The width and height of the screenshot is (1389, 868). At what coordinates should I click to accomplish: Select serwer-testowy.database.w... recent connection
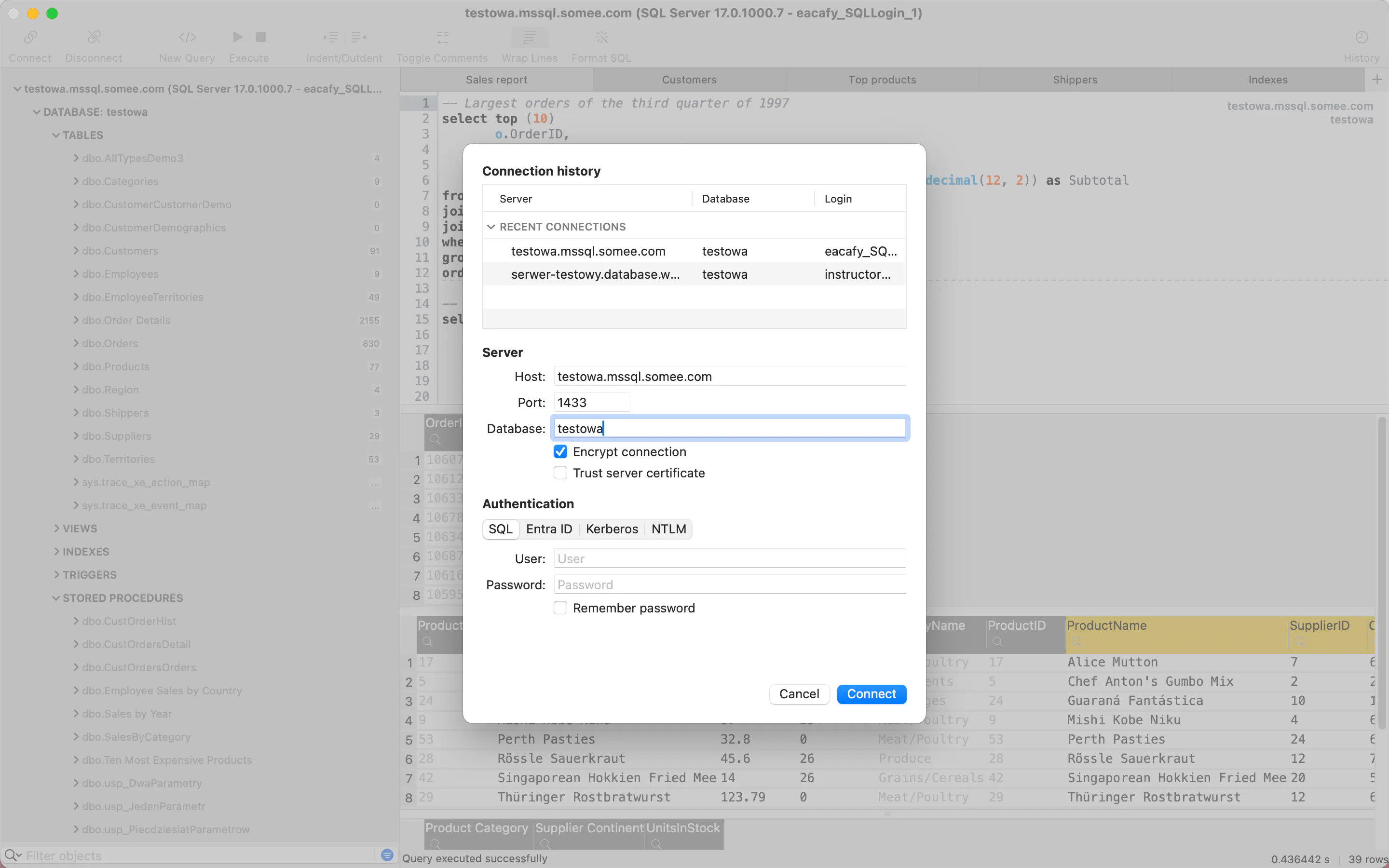tap(694, 274)
